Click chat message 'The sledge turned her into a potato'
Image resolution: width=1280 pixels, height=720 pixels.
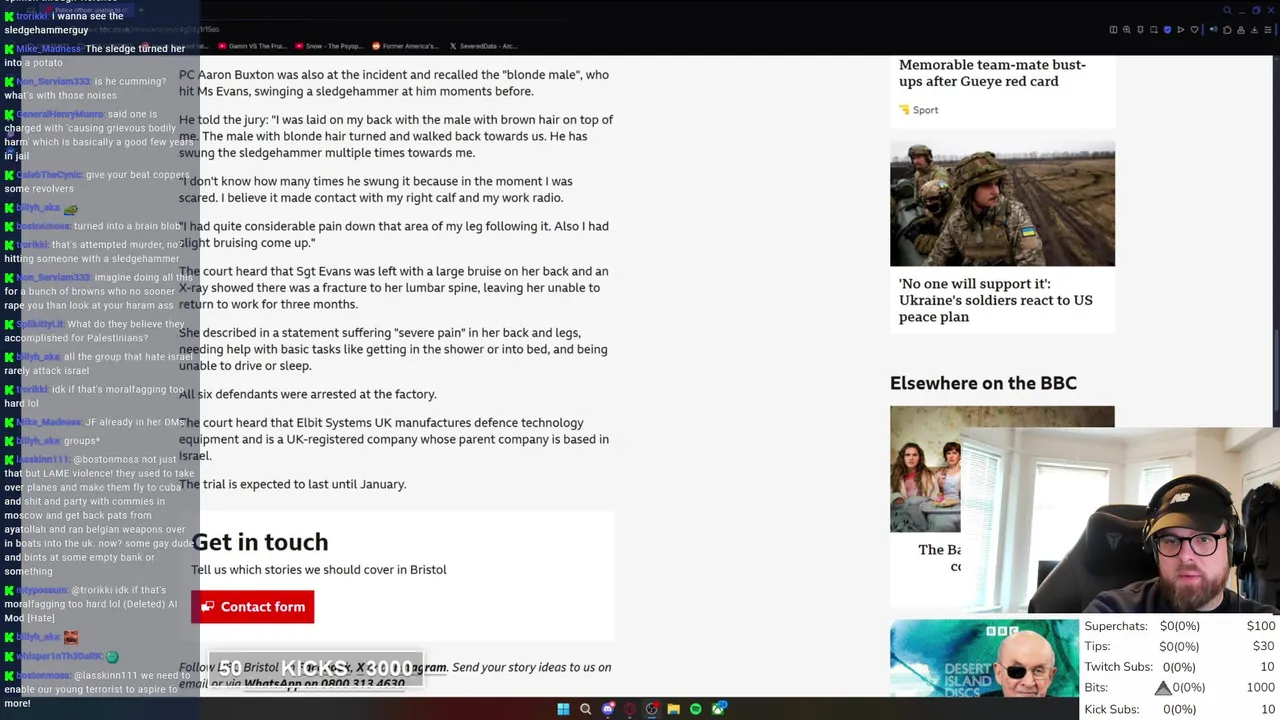(x=95, y=55)
